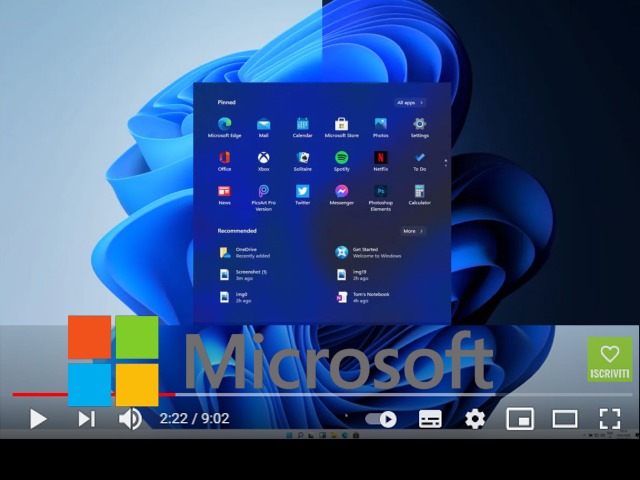The width and height of the screenshot is (640, 480).
Task: Toggle the autoplay switch
Action: point(381,419)
